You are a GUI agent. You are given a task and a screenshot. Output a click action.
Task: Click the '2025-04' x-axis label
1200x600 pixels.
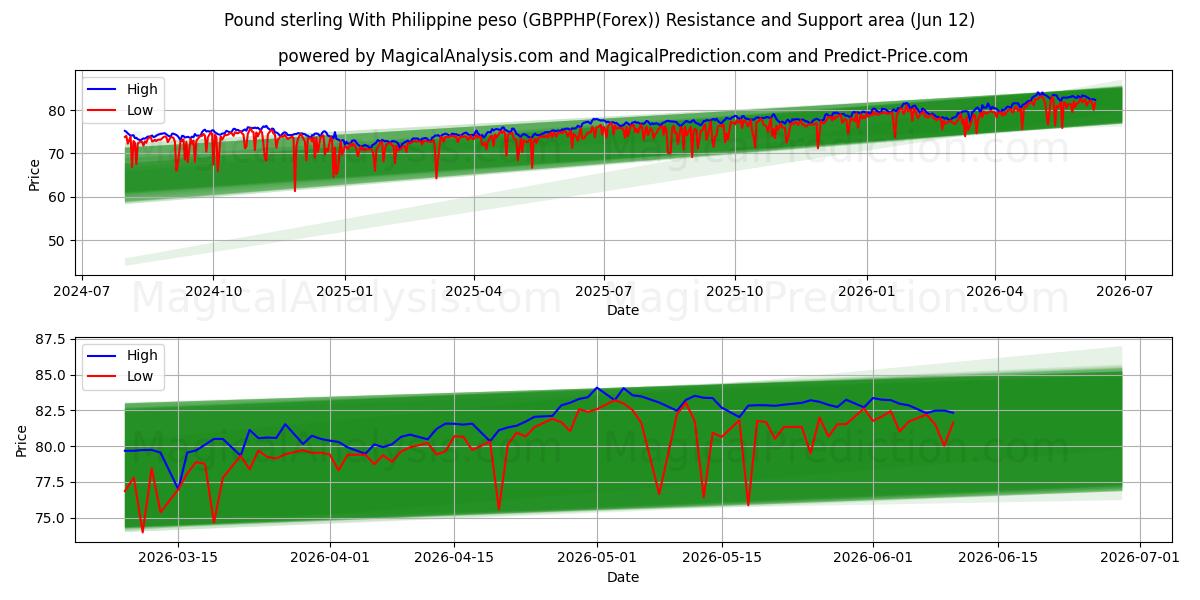pyautogui.click(x=474, y=291)
